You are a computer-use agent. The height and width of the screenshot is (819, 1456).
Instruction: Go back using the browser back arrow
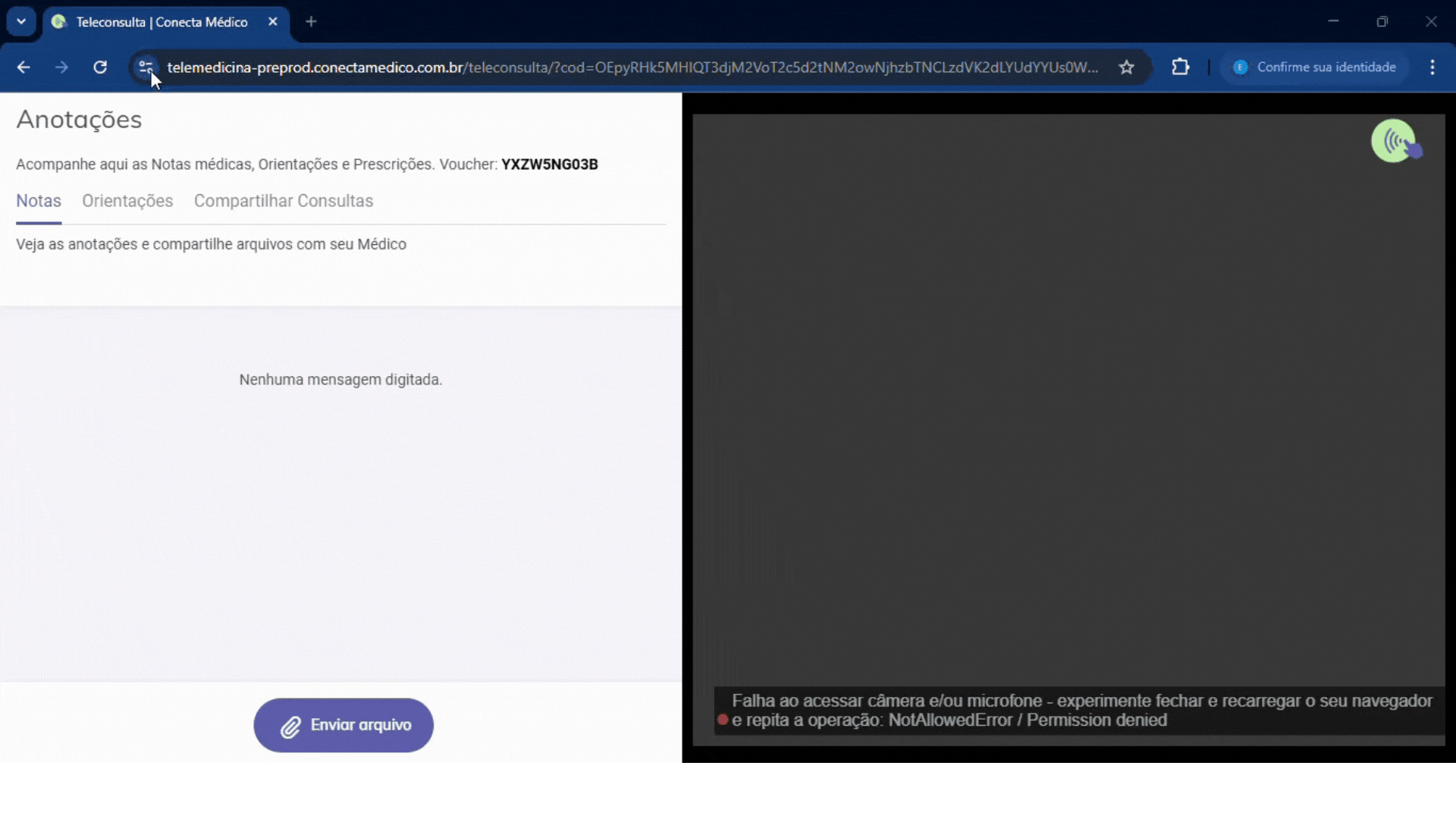click(24, 67)
